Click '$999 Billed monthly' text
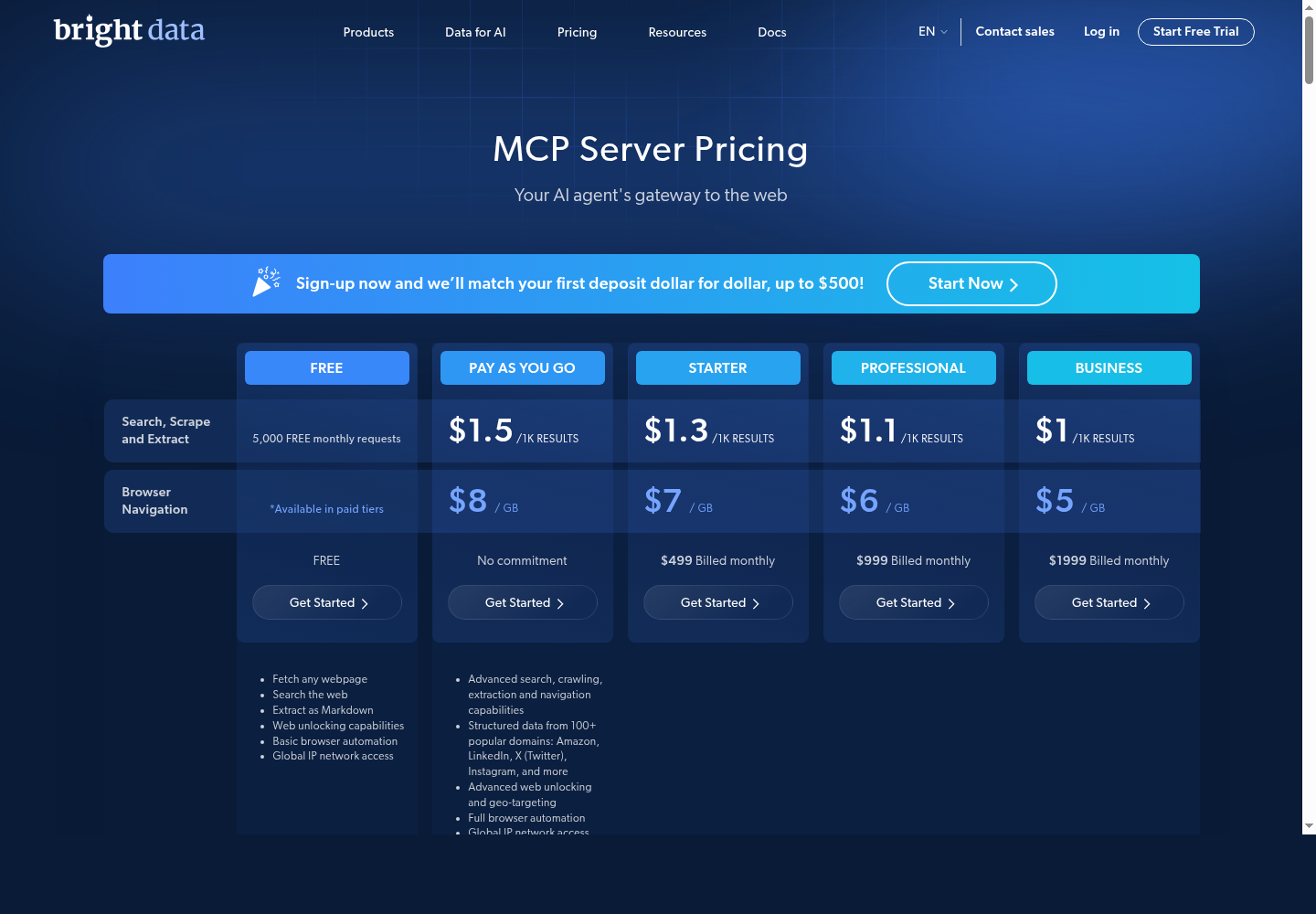 click(913, 560)
